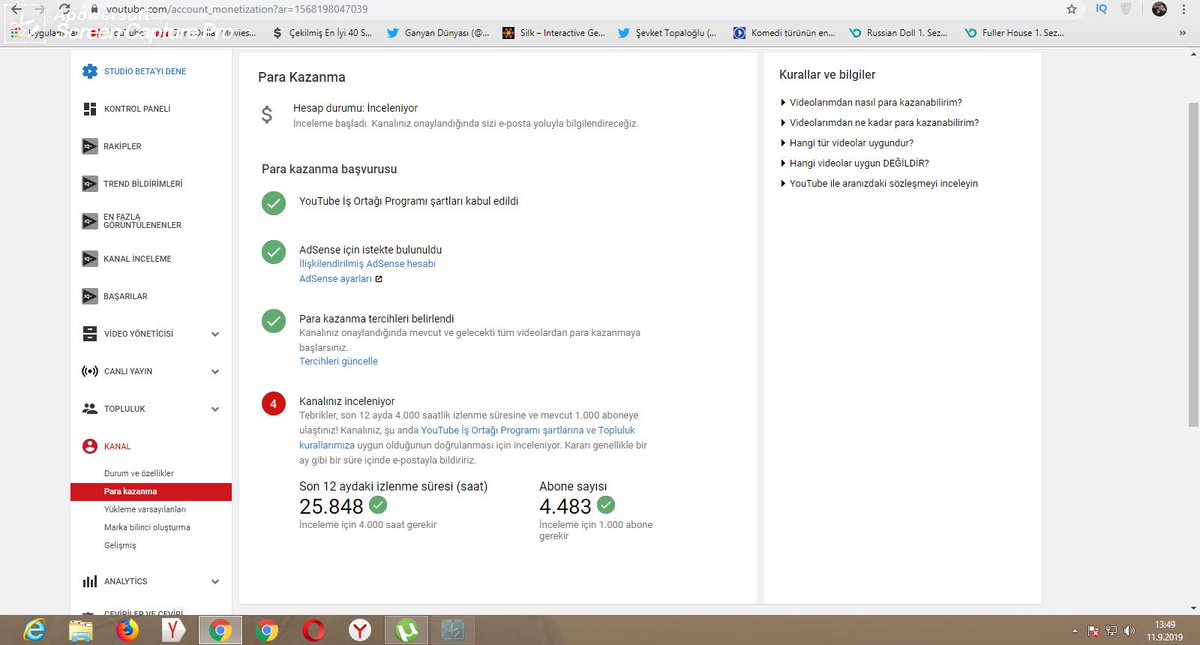Image resolution: width=1200 pixels, height=645 pixels.
Task: Click the volume speaker tray icon
Action: point(1129,631)
